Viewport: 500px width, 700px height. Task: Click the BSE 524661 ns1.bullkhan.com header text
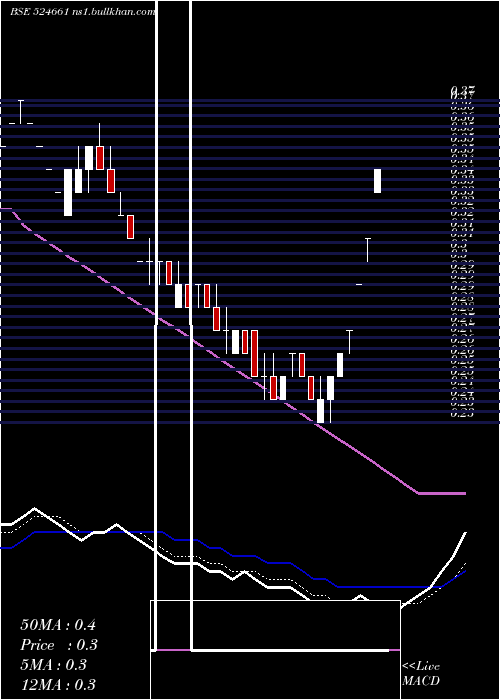pyautogui.click(x=83, y=12)
